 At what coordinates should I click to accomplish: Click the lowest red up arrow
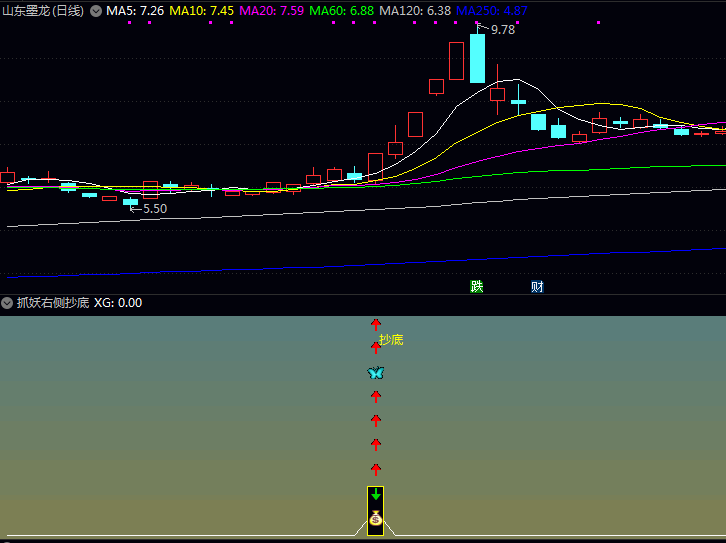[x=376, y=469]
